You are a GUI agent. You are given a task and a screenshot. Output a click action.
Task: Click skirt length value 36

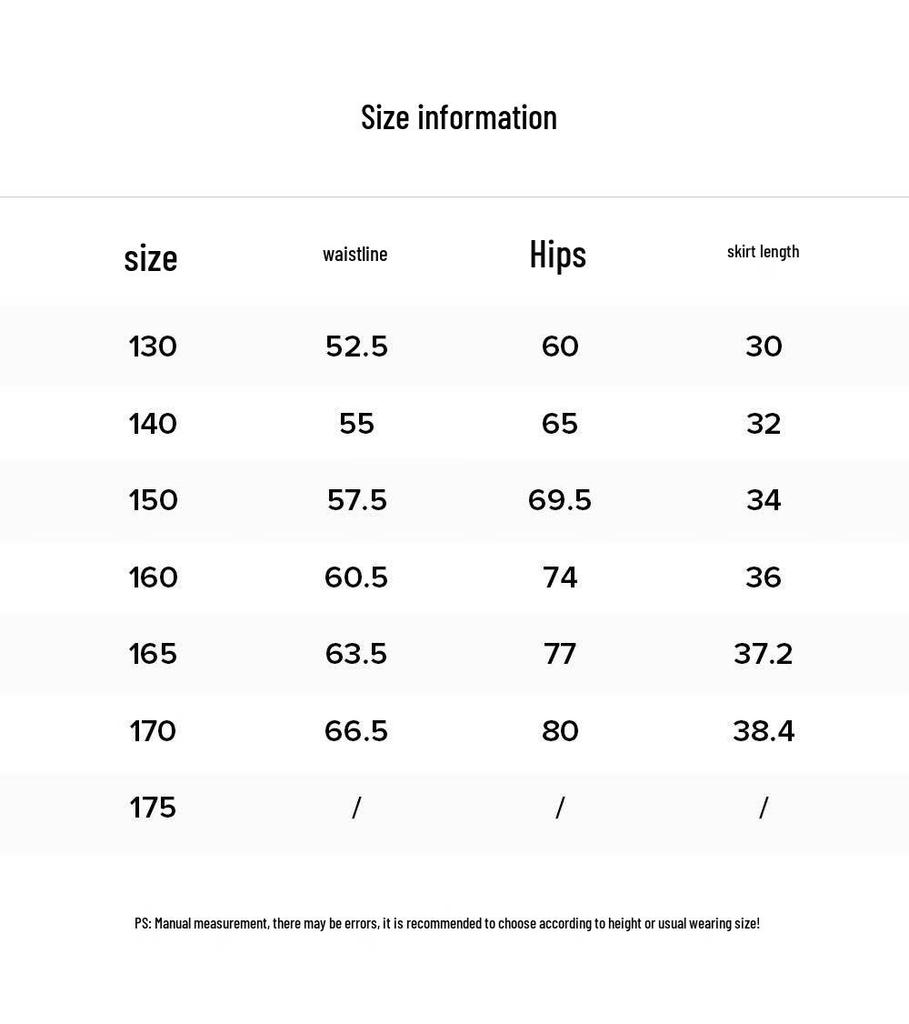tap(763, 577)
